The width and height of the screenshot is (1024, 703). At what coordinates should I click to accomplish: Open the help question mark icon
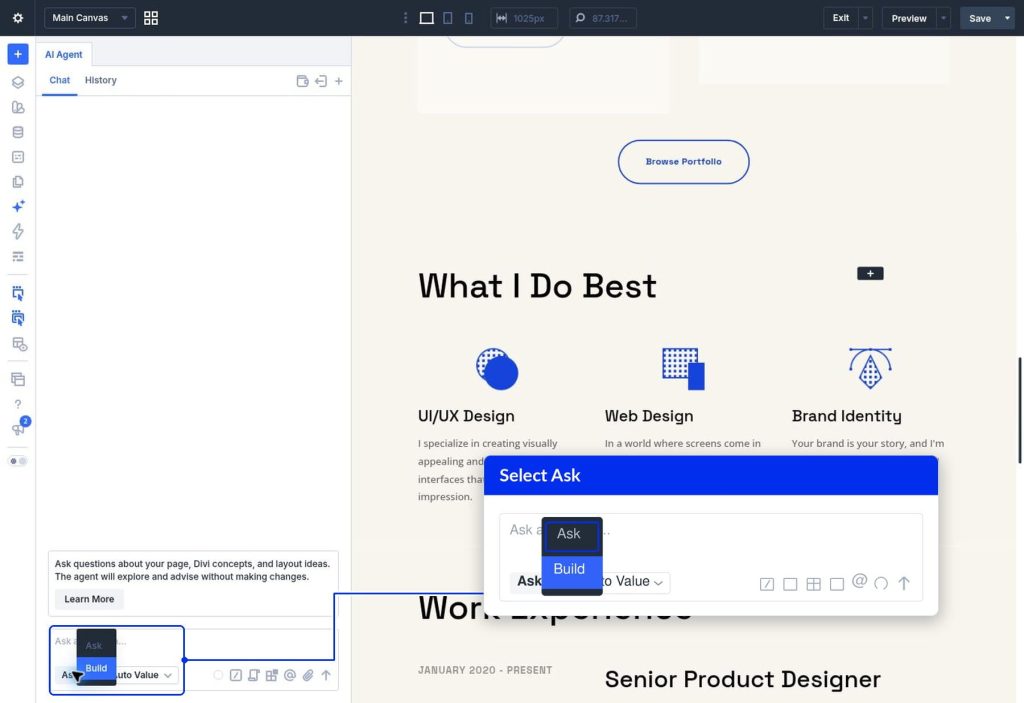[18, 404]
